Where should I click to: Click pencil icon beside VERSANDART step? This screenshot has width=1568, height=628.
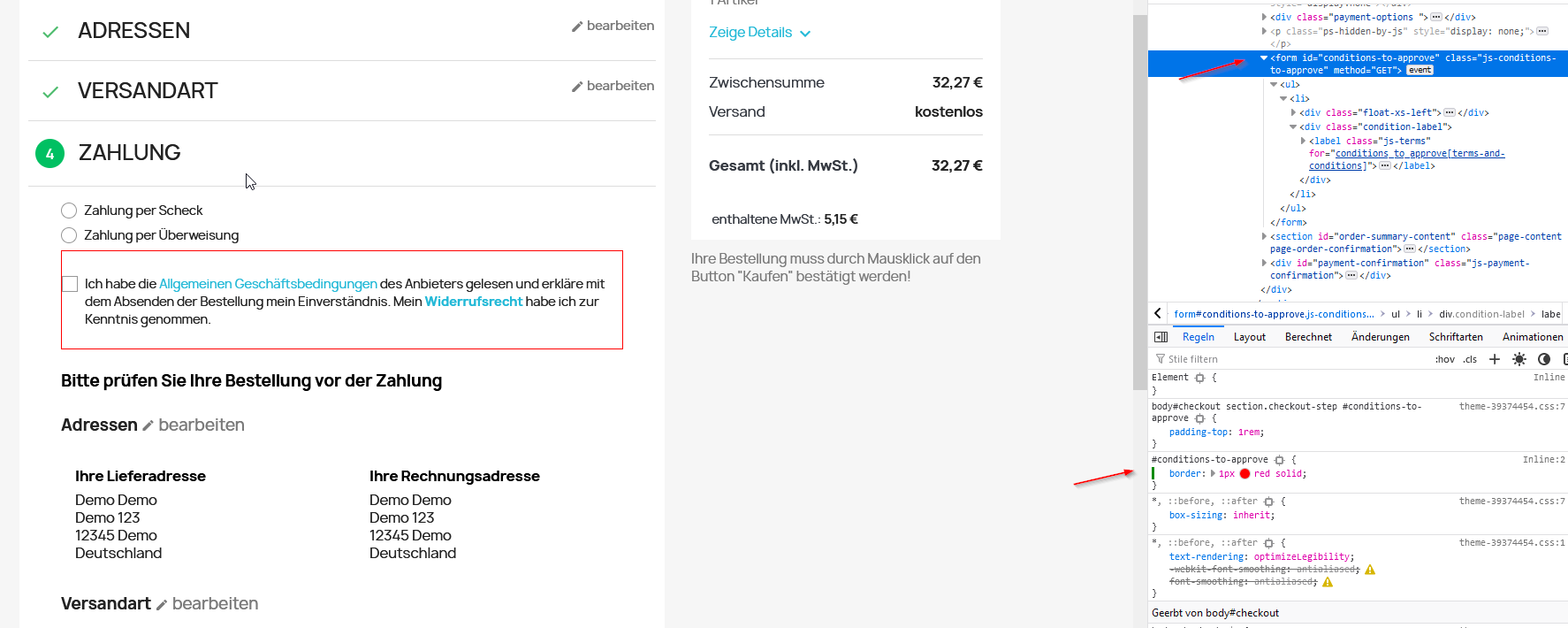(x=577, y=87)
